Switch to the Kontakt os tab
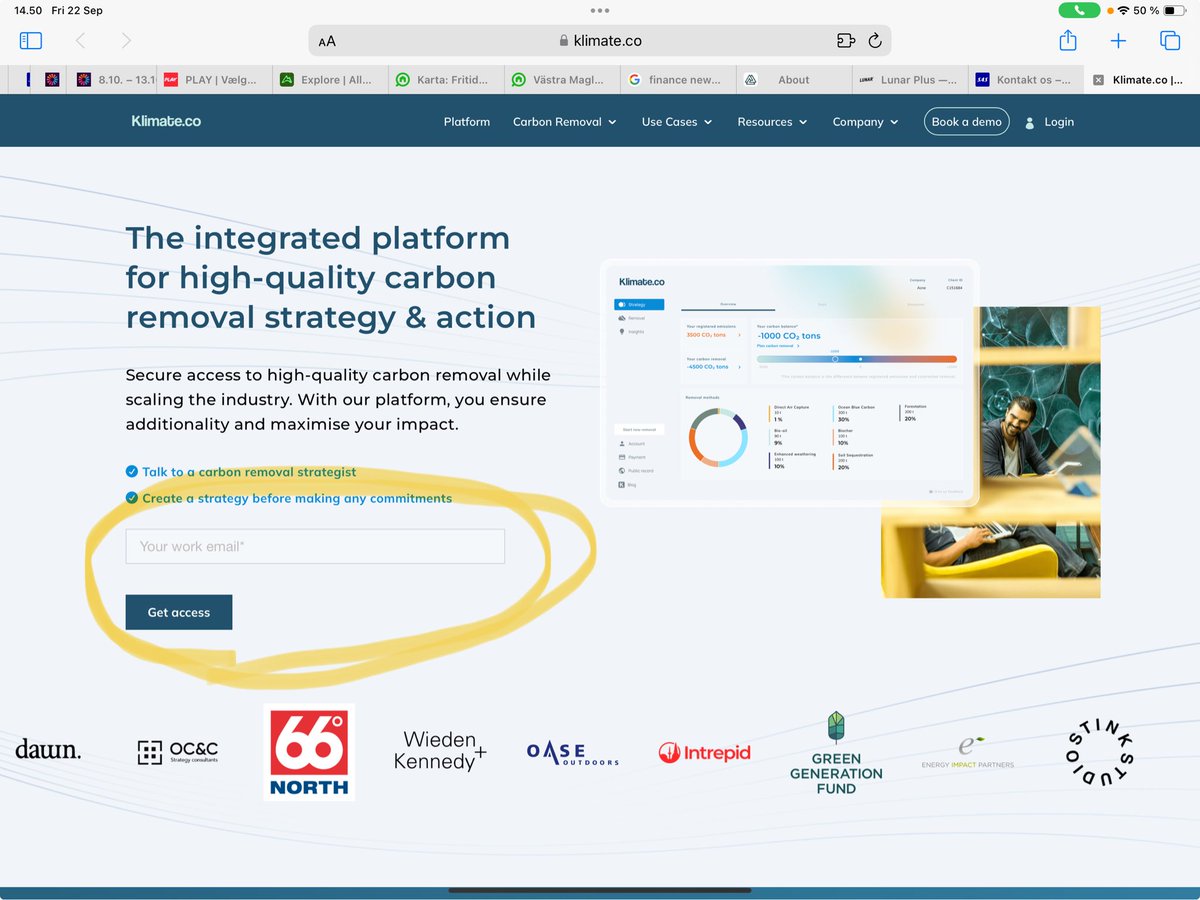Screen dimensions: 1200x900 1026,80
